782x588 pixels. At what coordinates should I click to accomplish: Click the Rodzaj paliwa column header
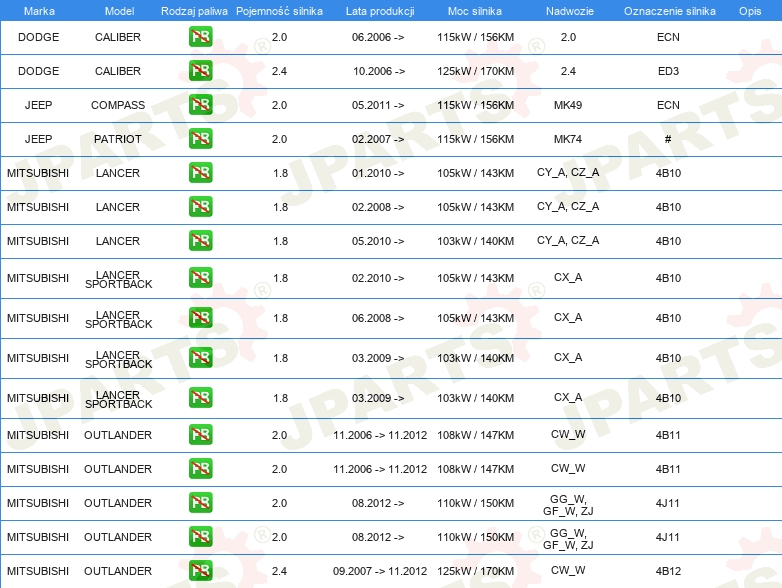tap(194, 10)
